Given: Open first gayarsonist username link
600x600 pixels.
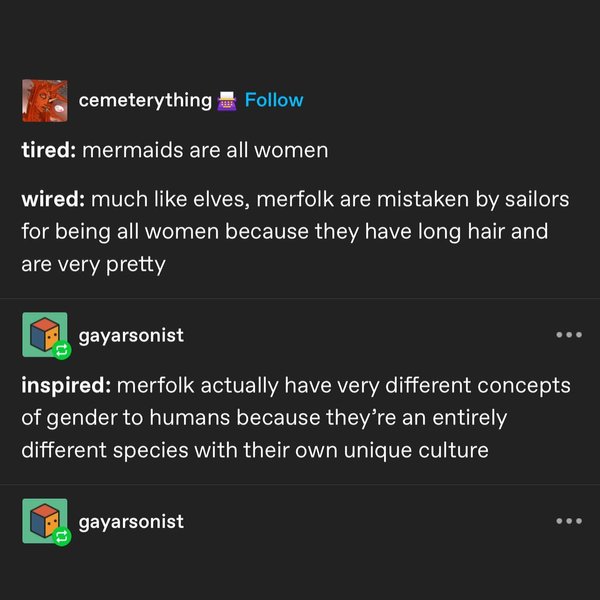Looking at the screenshot, I should (131, 335).
